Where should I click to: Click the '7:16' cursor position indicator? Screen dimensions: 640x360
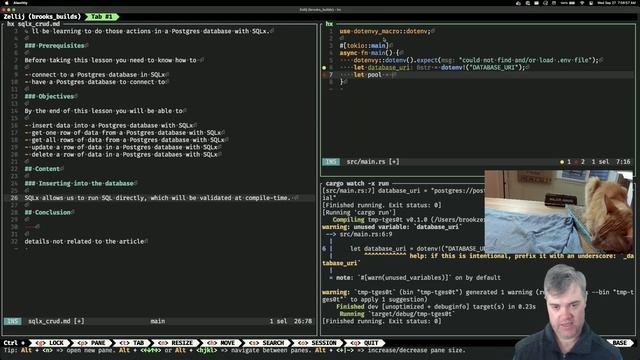(x=623, y=162)
